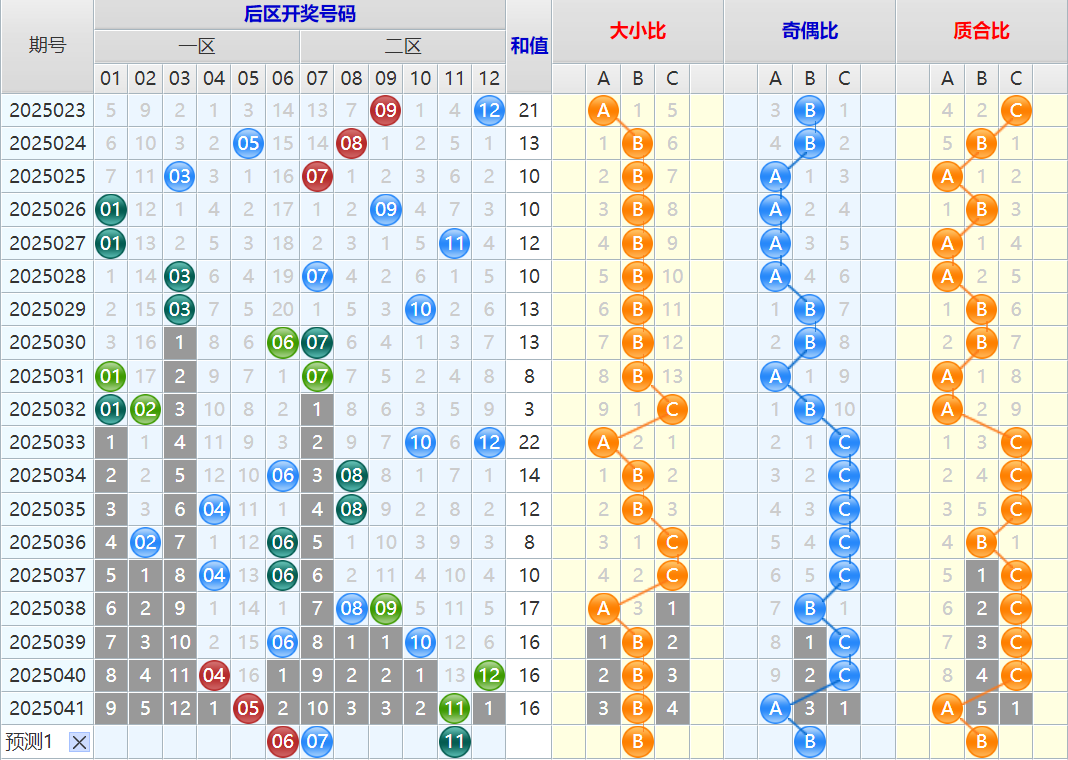
Task: Click the 奇偶比 header
Action: [x=809, y=31]
